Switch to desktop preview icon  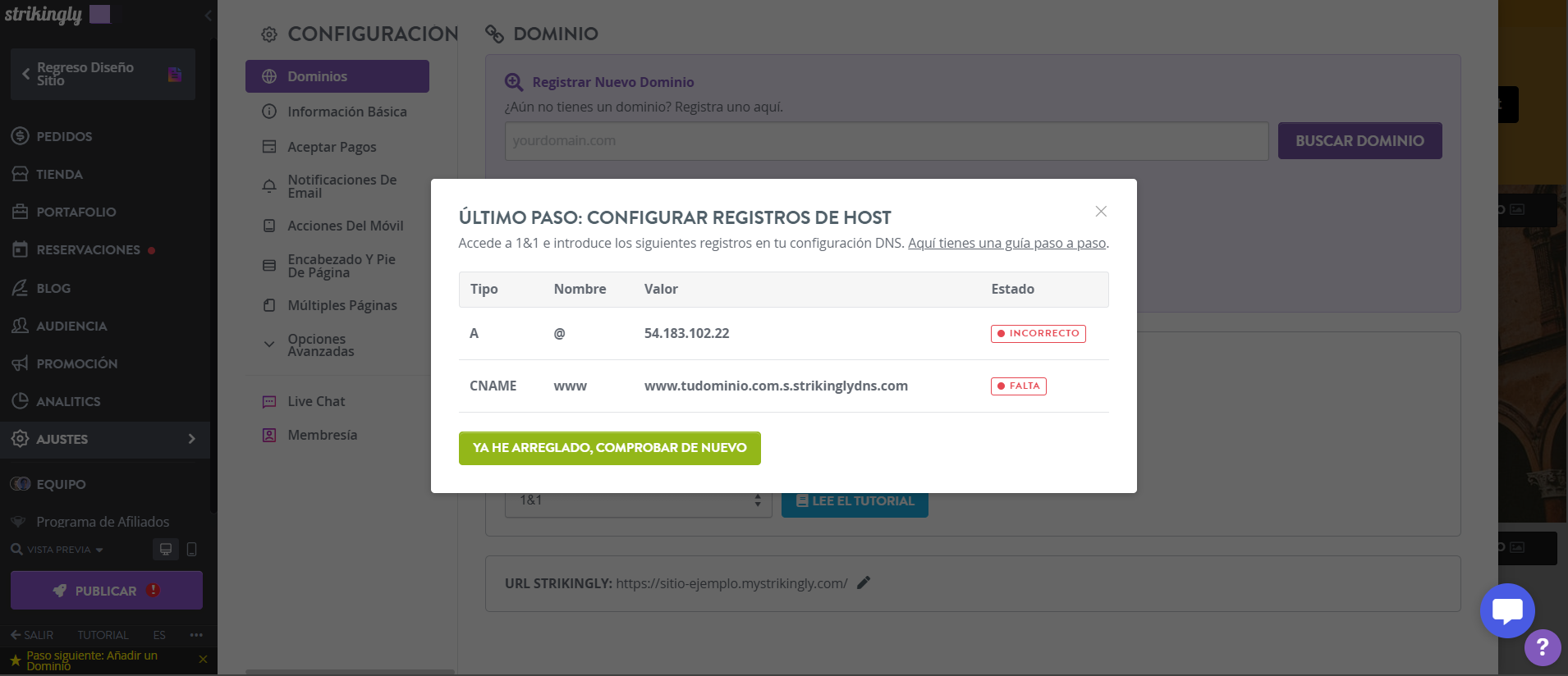(x=166, y=549)
